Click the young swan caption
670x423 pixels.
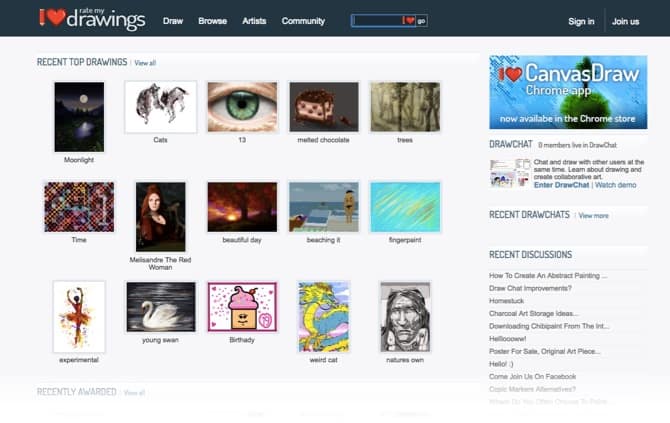point(161,340)
